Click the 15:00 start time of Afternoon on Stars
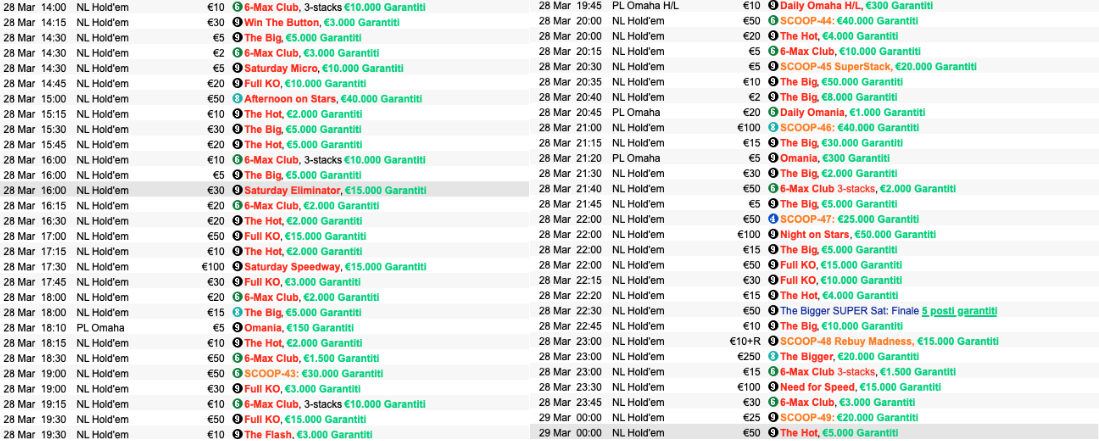Screen dimensions: 1099x441 click(54, 99)
